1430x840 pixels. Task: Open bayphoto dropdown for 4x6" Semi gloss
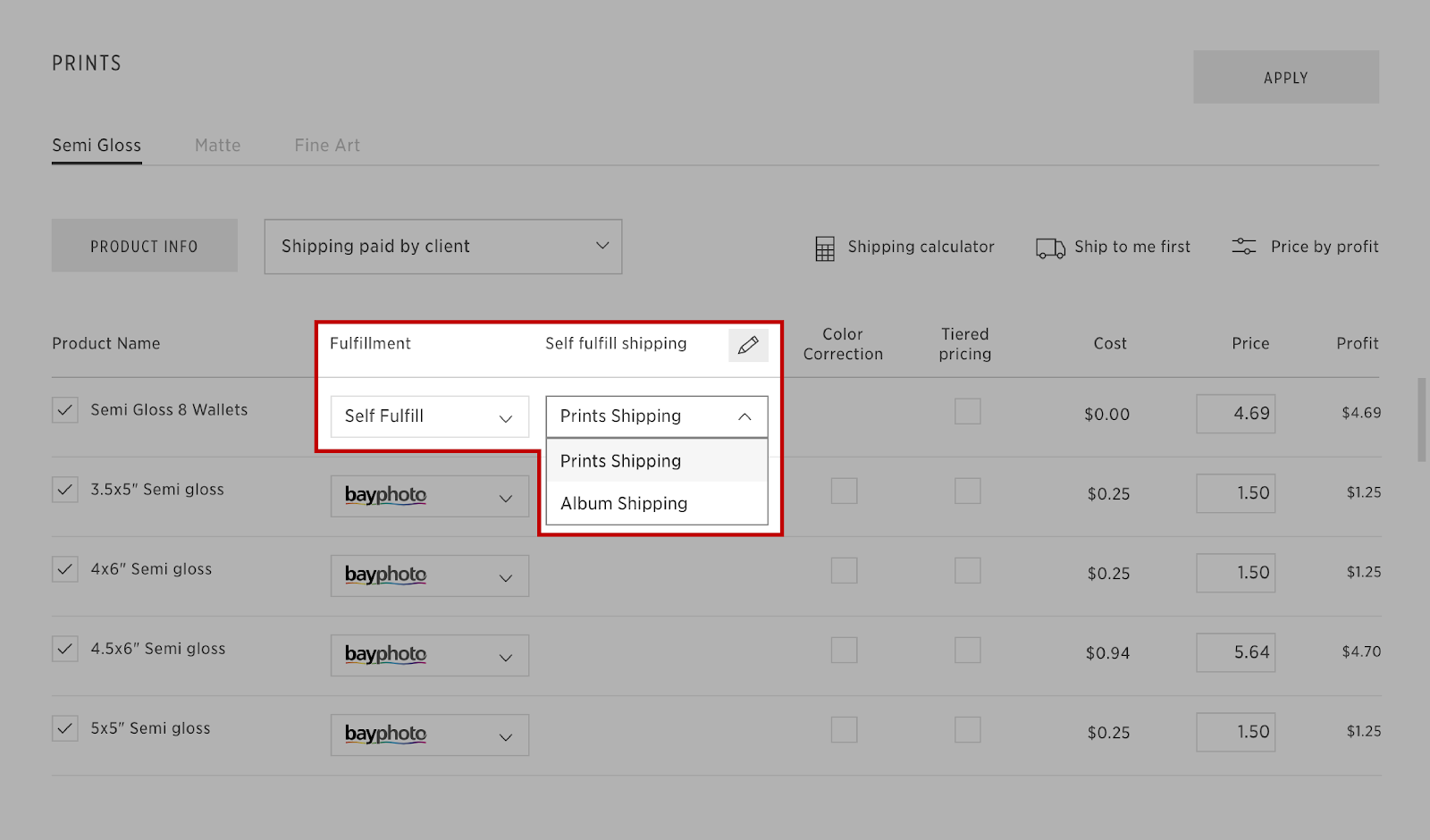[430, 575]
